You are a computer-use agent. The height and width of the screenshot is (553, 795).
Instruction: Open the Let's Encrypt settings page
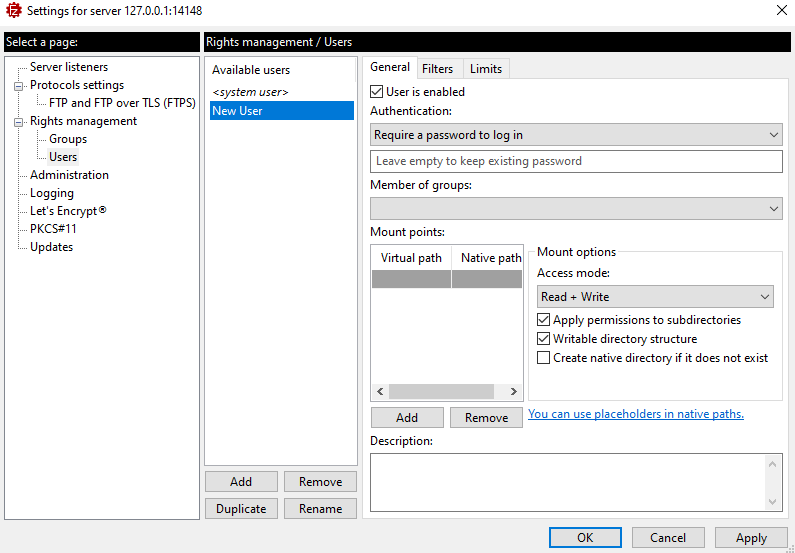(67, 211)
